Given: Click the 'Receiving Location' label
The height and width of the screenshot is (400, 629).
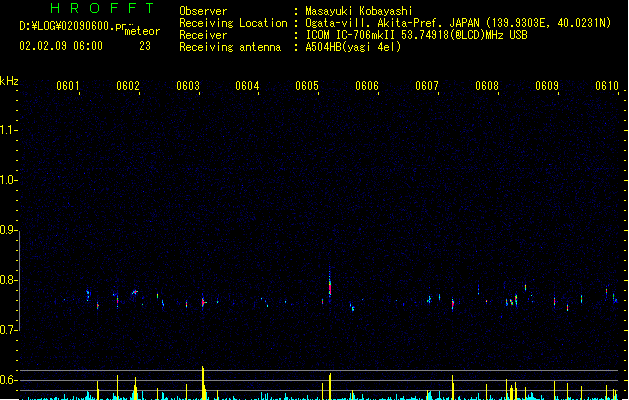Looking at the screenshot, I should (x=233, y=23).
